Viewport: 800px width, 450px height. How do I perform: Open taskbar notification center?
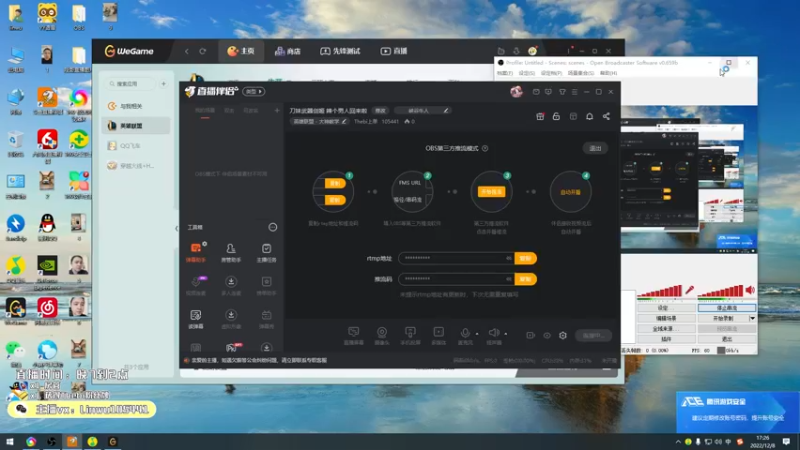coord(786,441)
